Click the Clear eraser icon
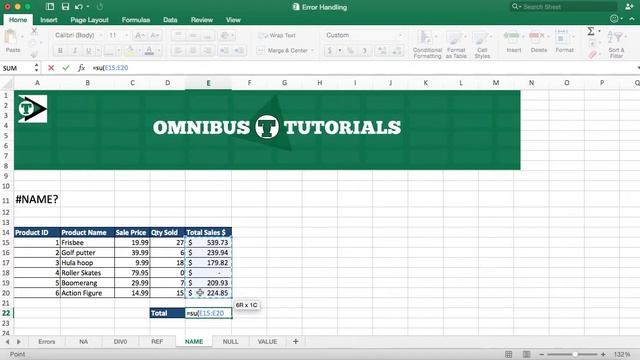This screenshot has width=640, height=360. pyautogui.click(x=593, y=54)
